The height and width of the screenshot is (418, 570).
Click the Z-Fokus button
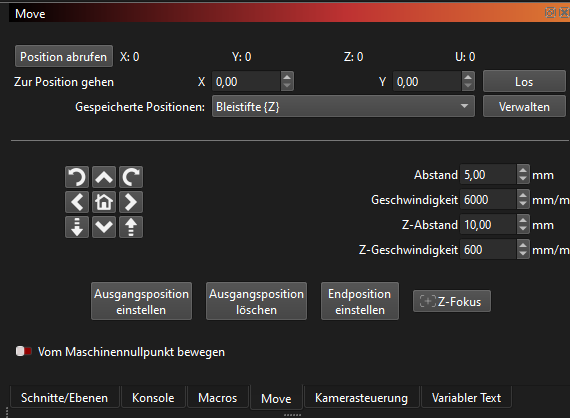point(451,301)
